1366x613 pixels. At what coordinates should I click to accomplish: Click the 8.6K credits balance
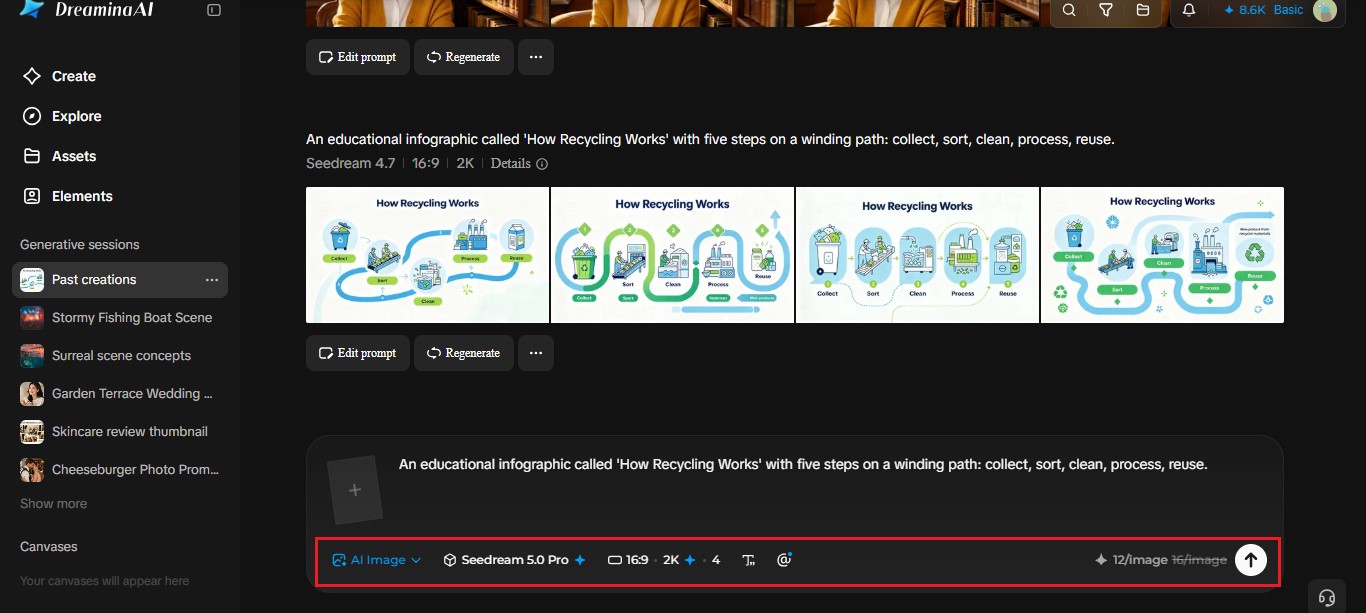pos(1244,10)
